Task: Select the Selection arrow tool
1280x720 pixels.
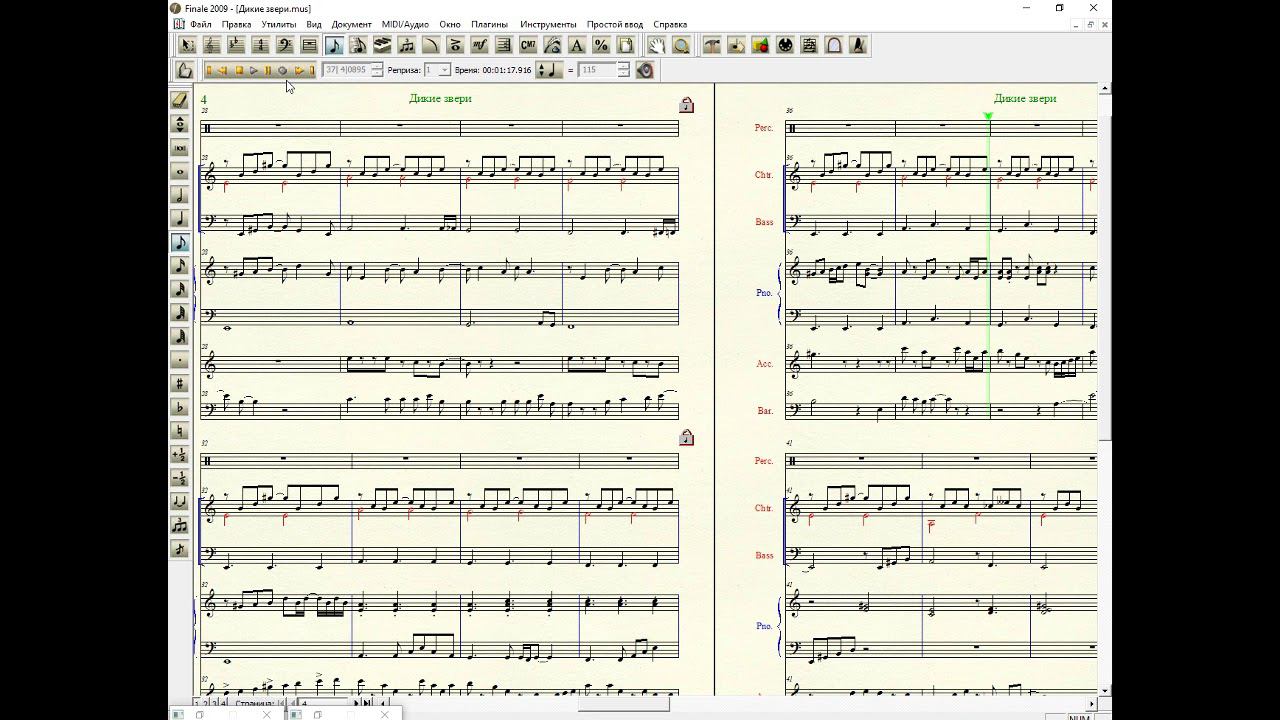Action: (x=187, y=45)
